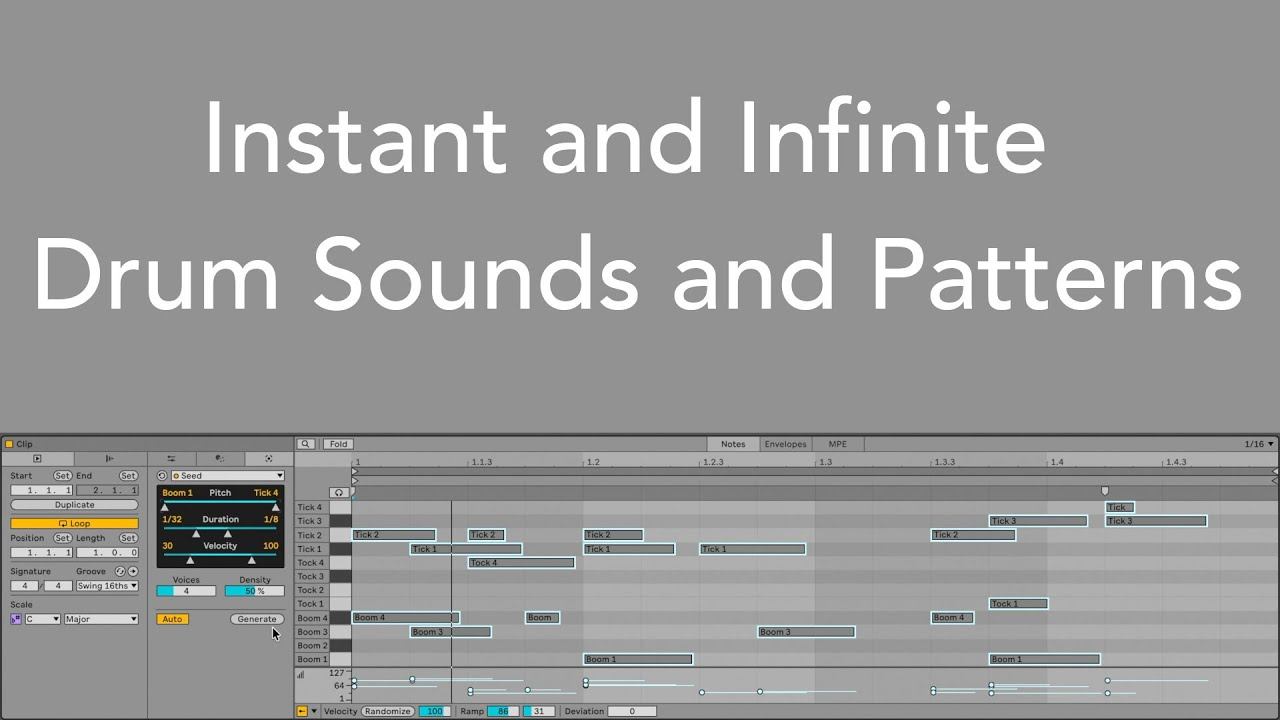1280x720 pixels.
Task: Select the Tock 4 drum pad row label
Action: pyautogui.click(x=311, y=563)
